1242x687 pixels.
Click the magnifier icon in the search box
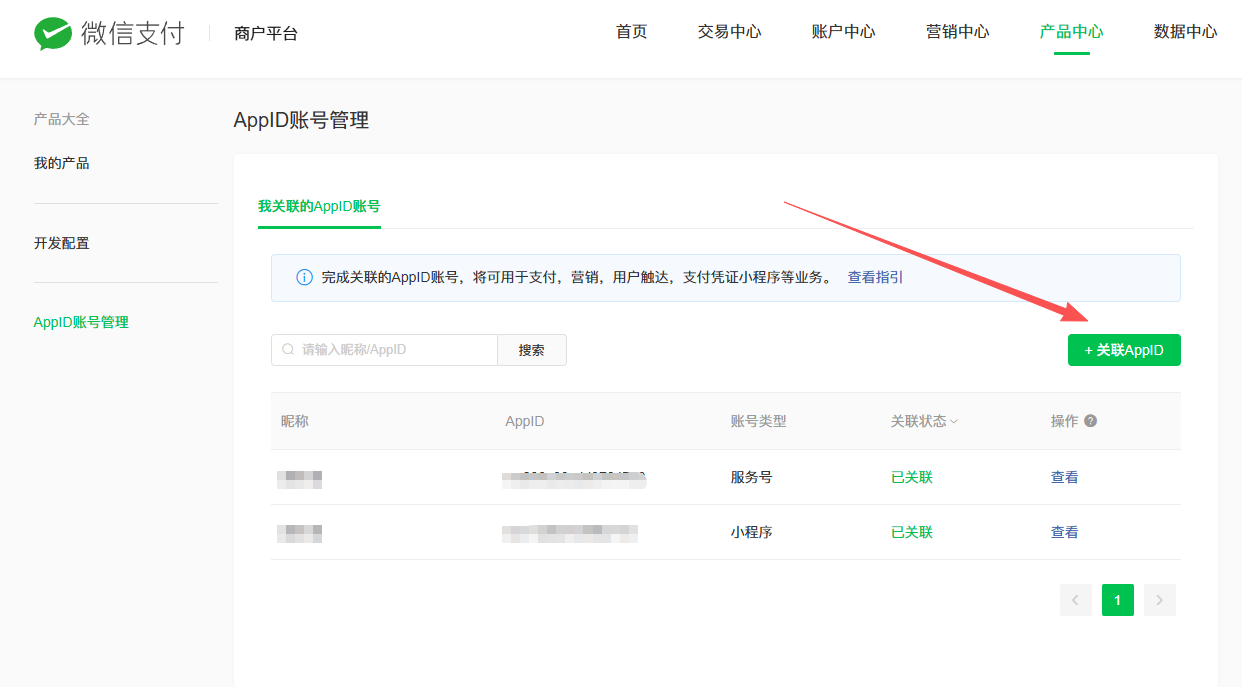click(x=288, y=350)
